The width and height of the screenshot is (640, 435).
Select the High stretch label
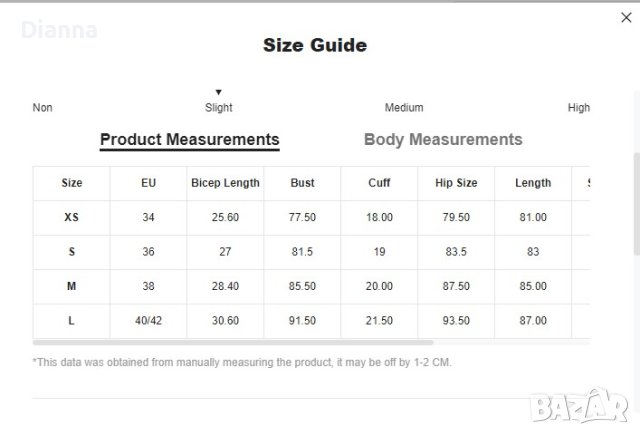[x=578, y=108]
